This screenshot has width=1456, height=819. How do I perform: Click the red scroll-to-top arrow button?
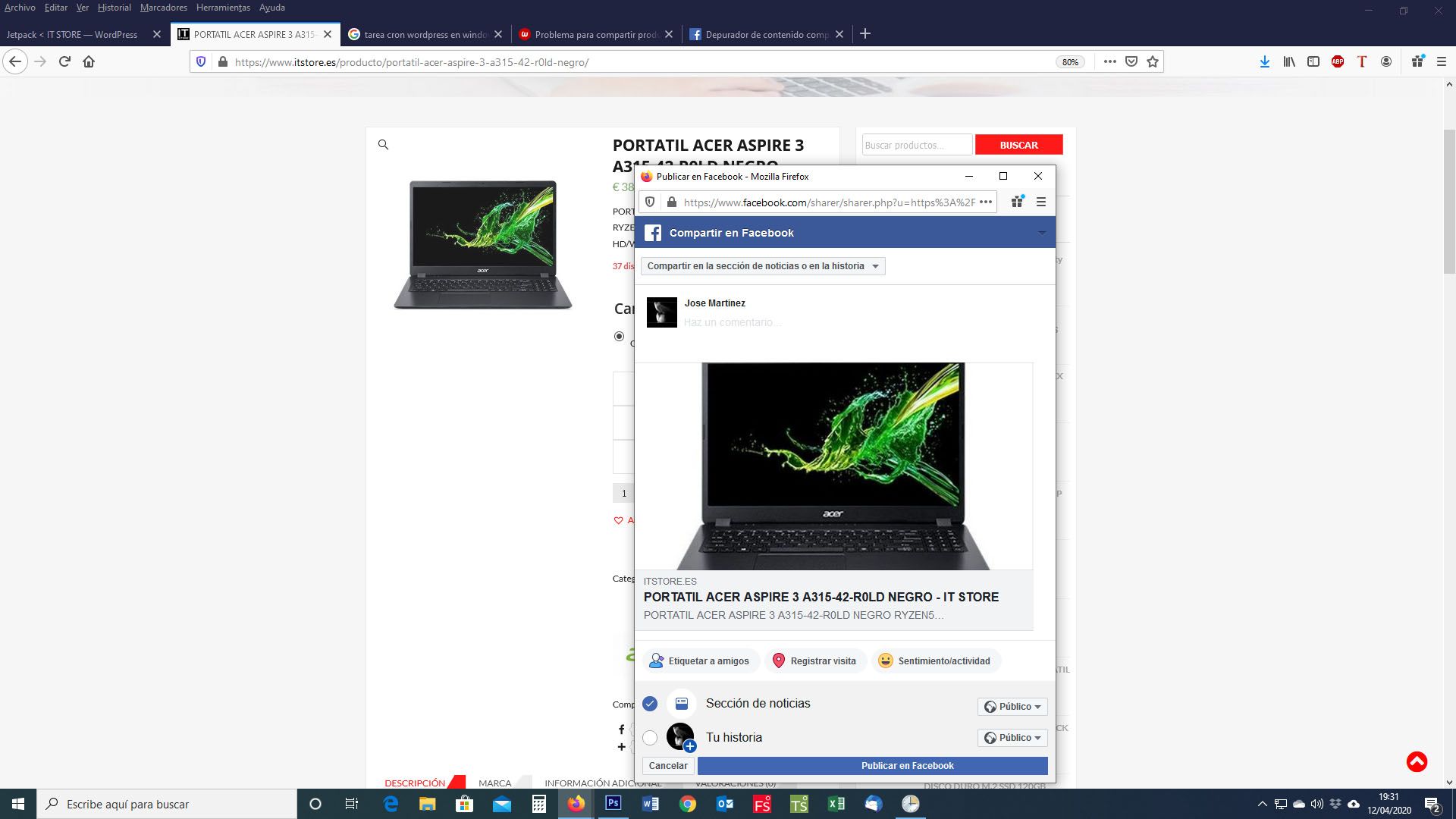coord(1417,761)
